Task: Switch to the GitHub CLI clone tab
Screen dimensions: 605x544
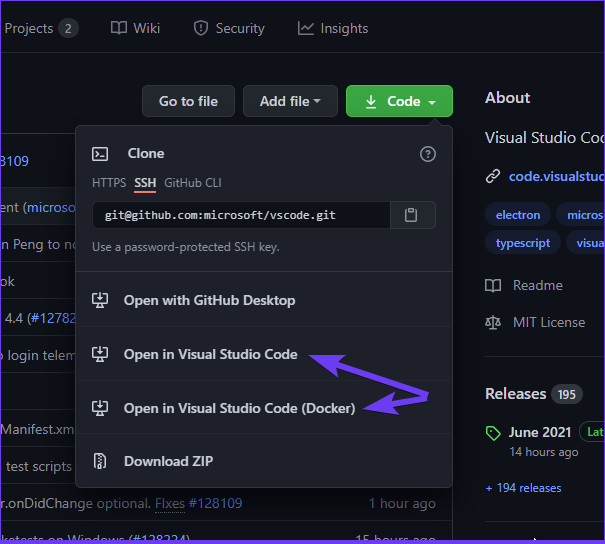Action: click(x=193, y=182)
